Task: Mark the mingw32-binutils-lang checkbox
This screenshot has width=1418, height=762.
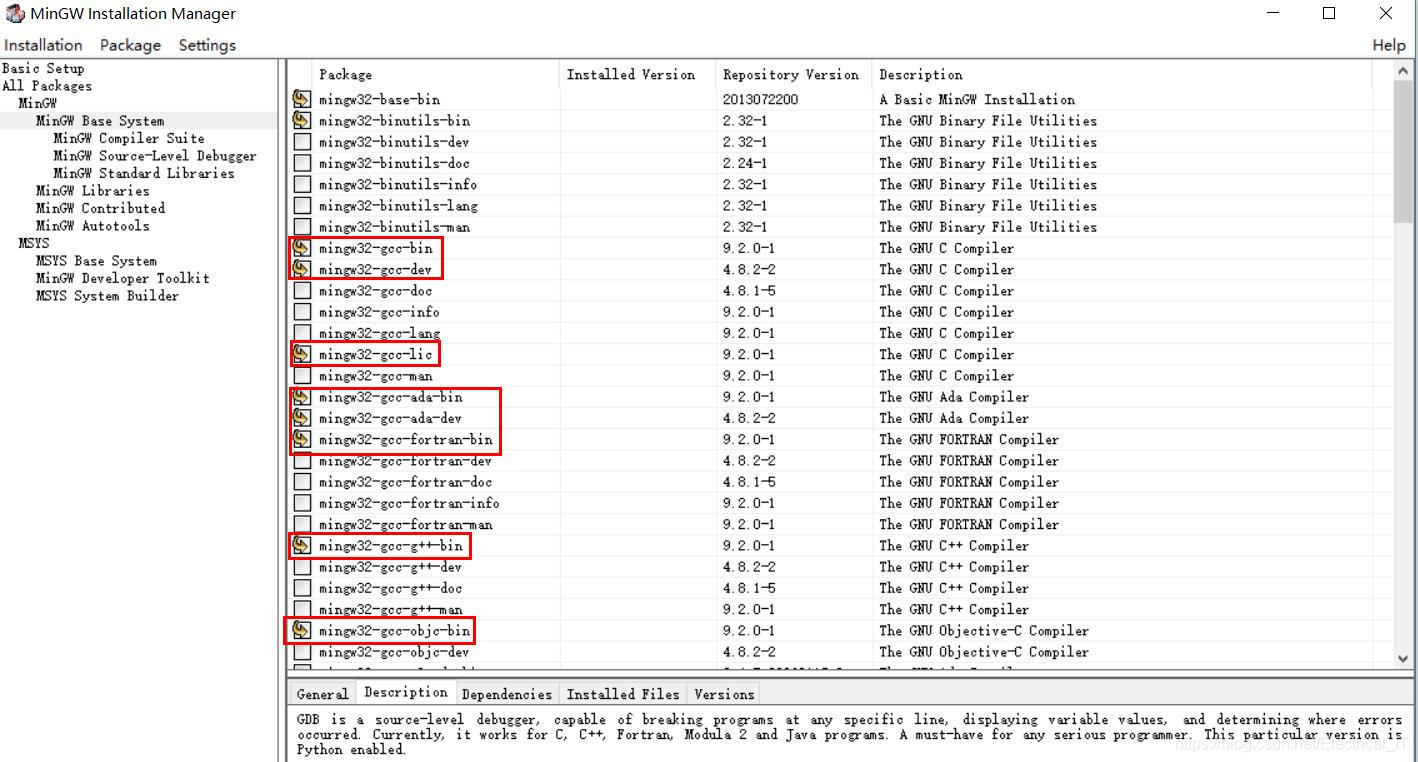Action: (x=302, y=205)
